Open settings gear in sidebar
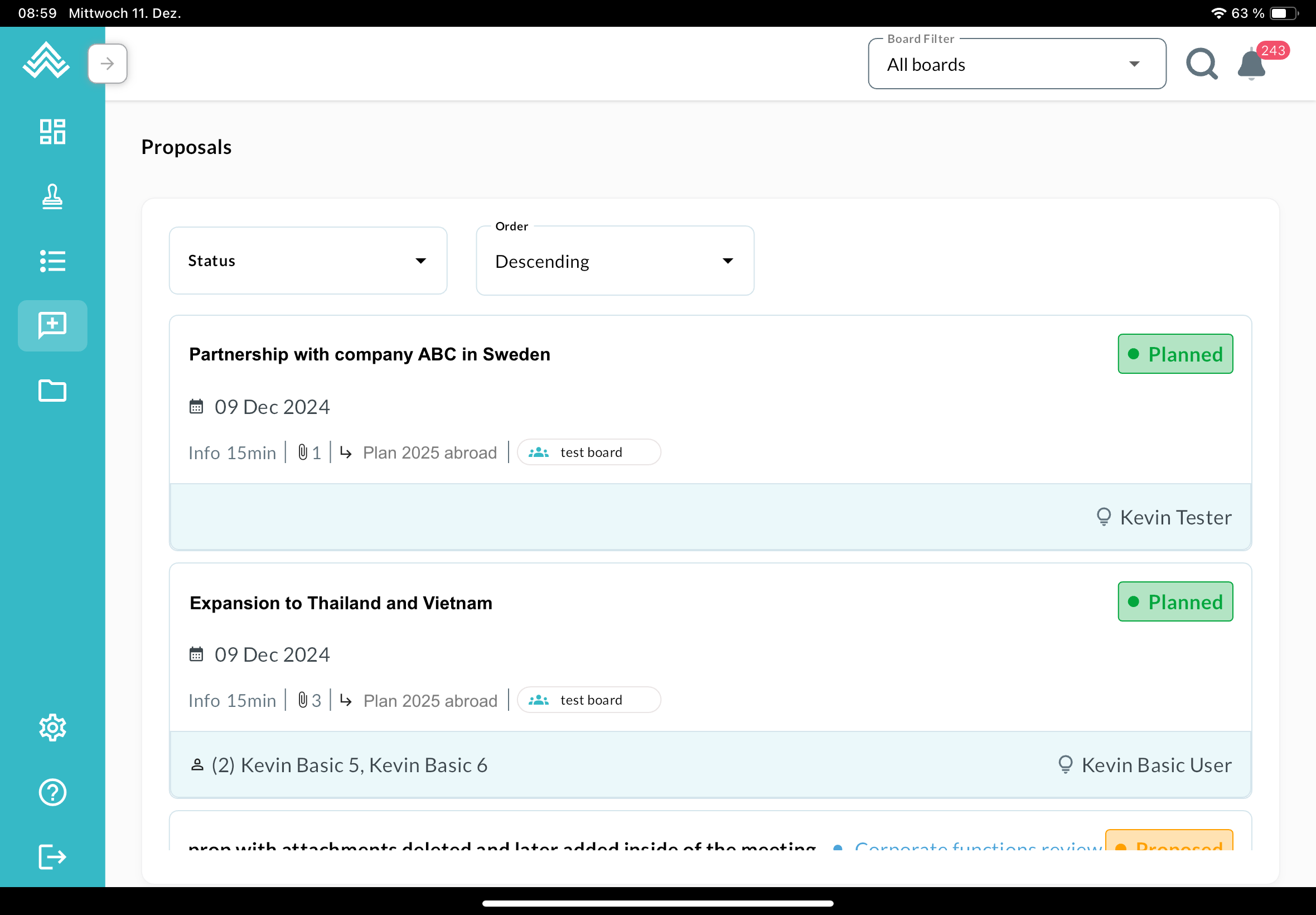This screenshot has width=1316, height=915. (52, 728)
